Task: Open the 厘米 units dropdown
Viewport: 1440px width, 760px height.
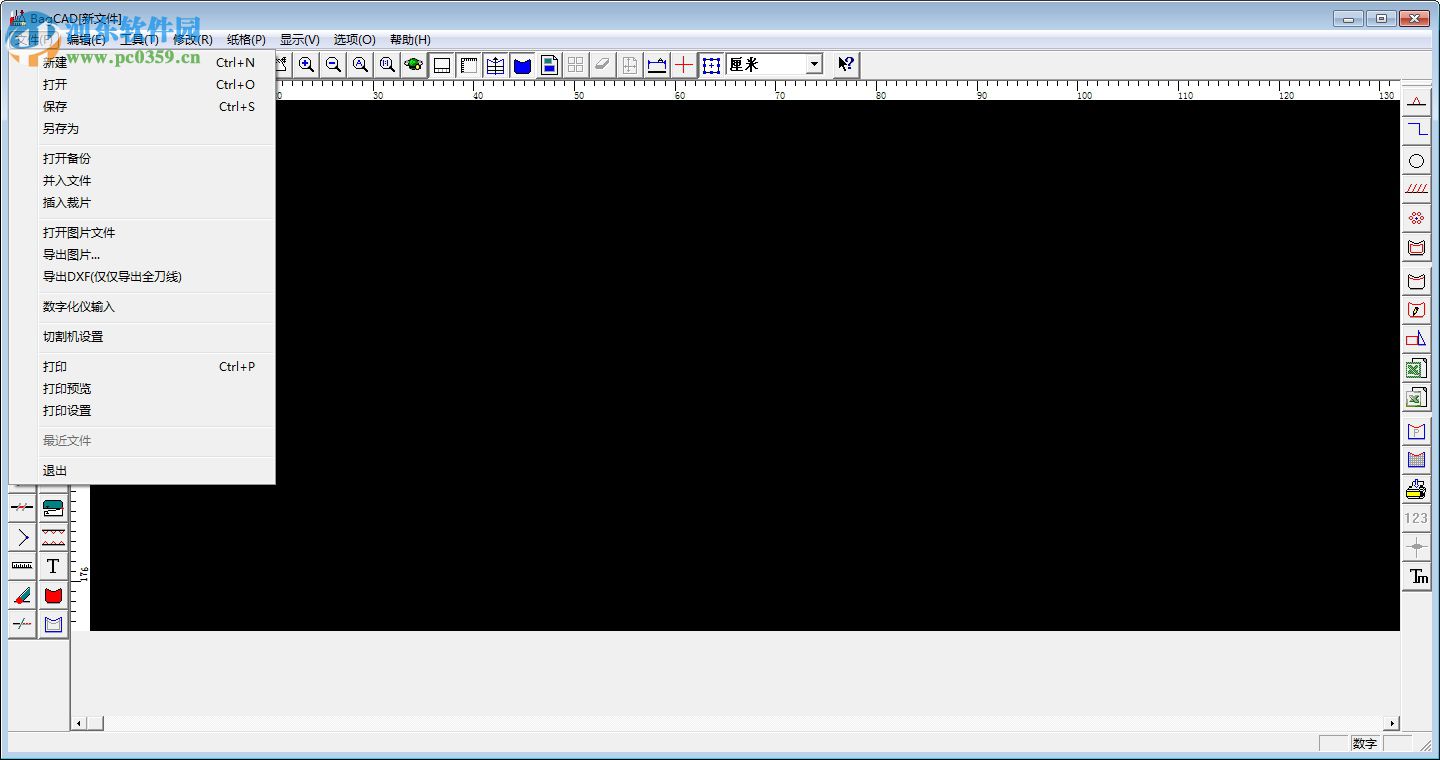Action: [x=814, y=64]
